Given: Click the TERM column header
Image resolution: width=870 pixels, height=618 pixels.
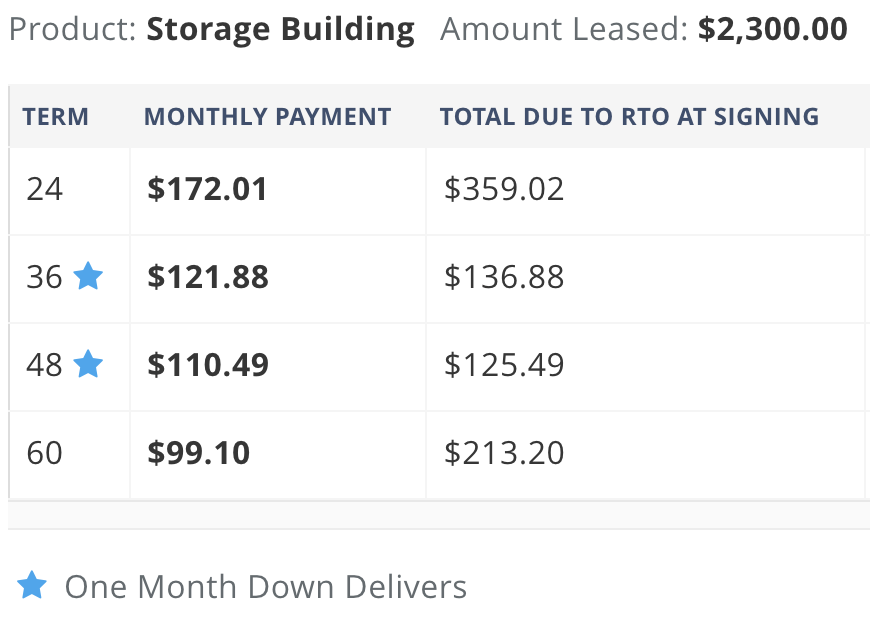Looking at the screenshot, I should 55,116.
